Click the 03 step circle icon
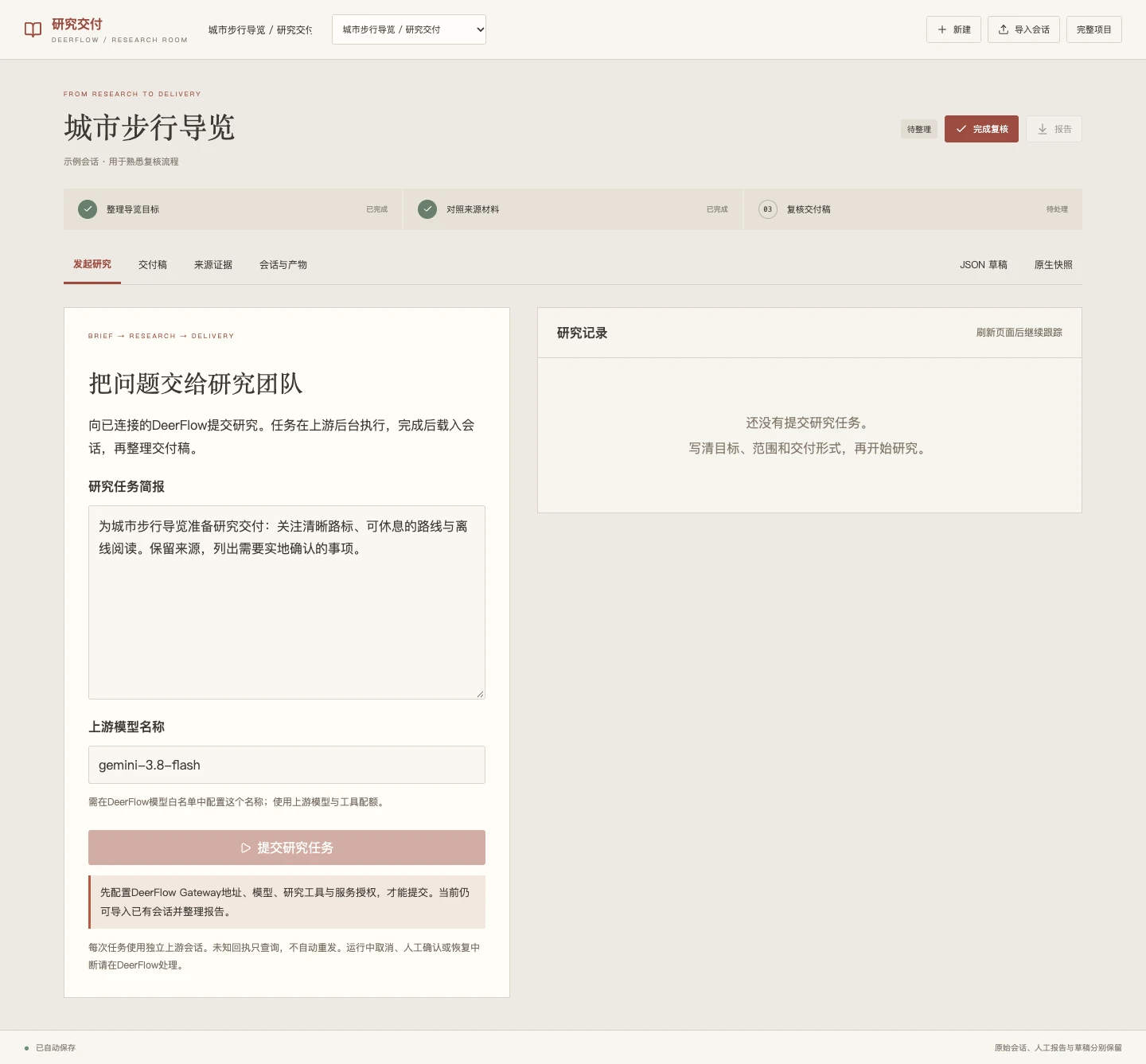This screenshot has width=1146, height=1064. 768,209
